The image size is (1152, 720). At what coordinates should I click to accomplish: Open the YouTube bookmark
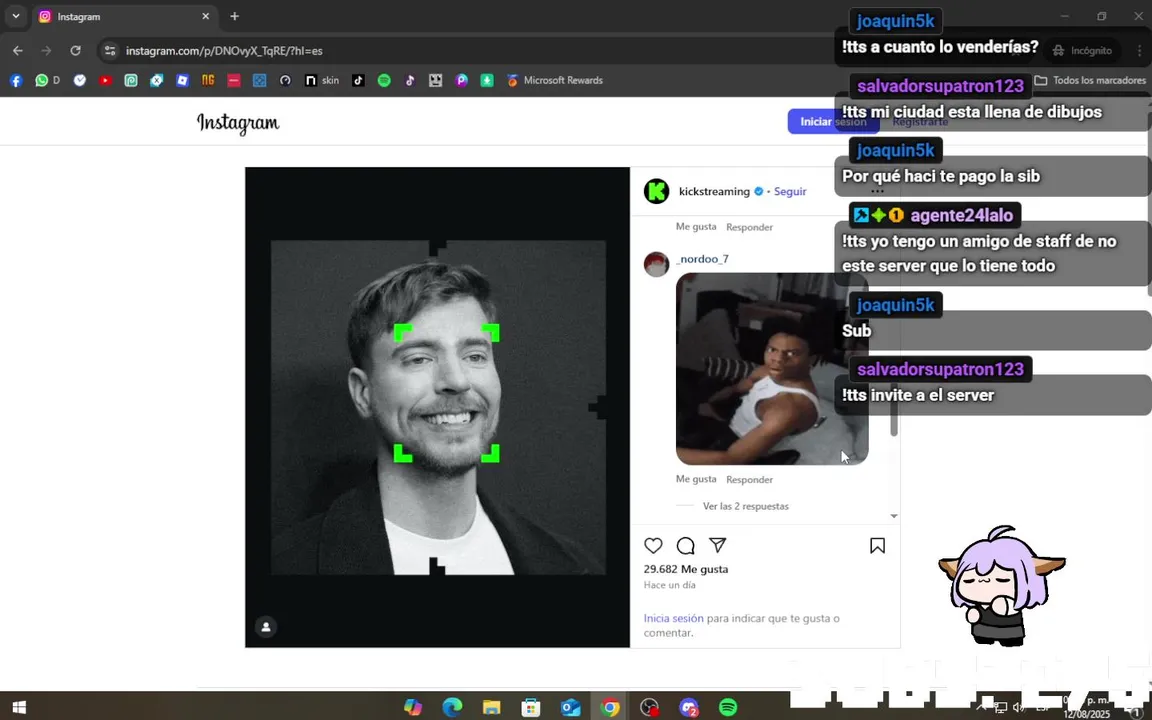click(106, 81)
